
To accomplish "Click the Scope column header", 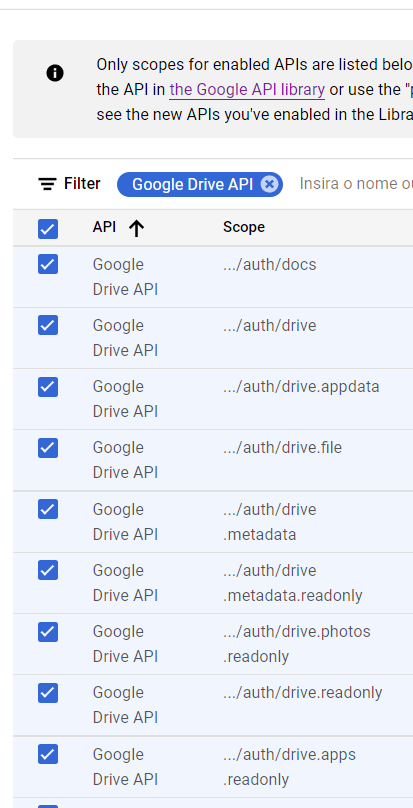I will 244,227.
